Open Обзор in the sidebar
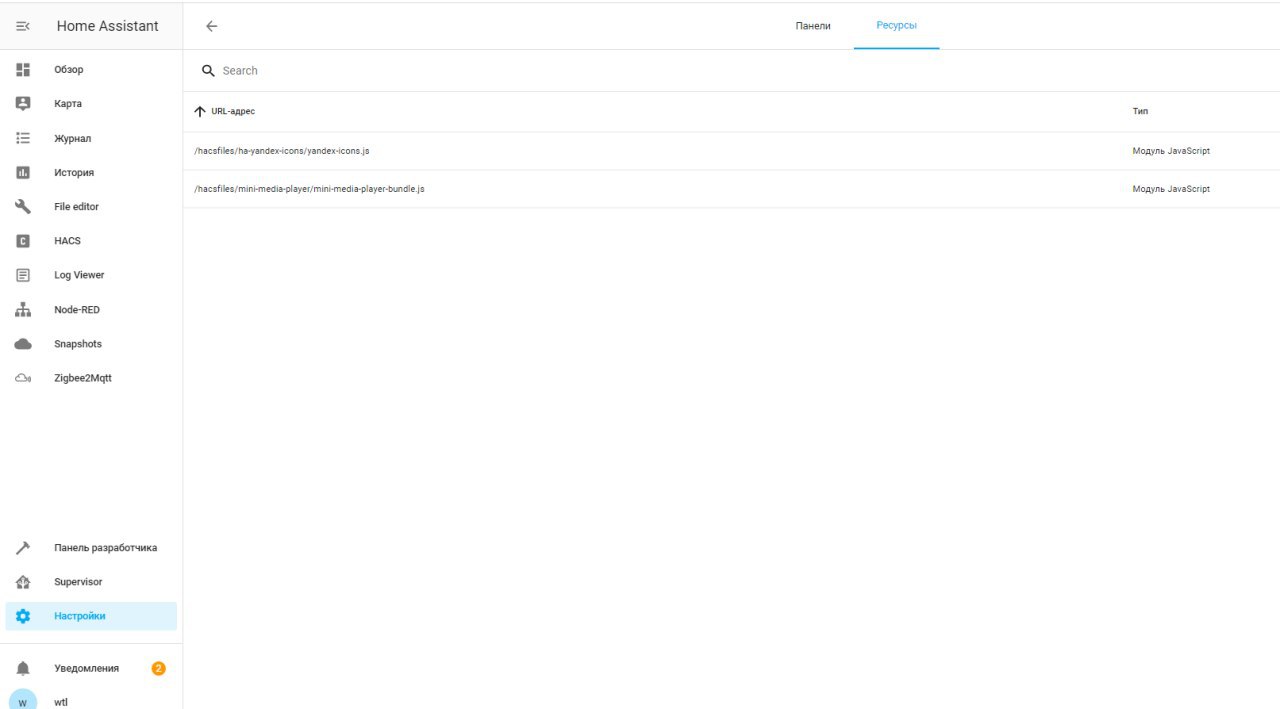The image size is (1280, 709). click(x=91, y=70)
